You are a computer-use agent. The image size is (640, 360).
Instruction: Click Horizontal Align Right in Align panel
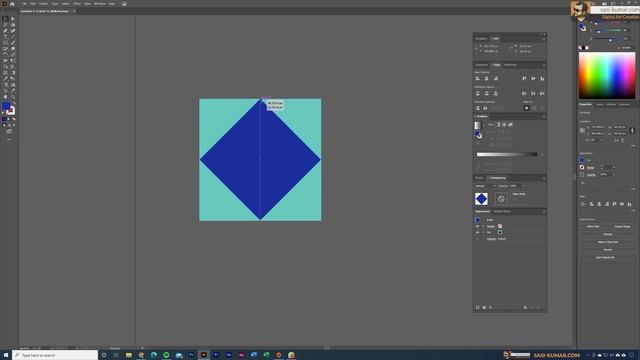pos(496,78)
